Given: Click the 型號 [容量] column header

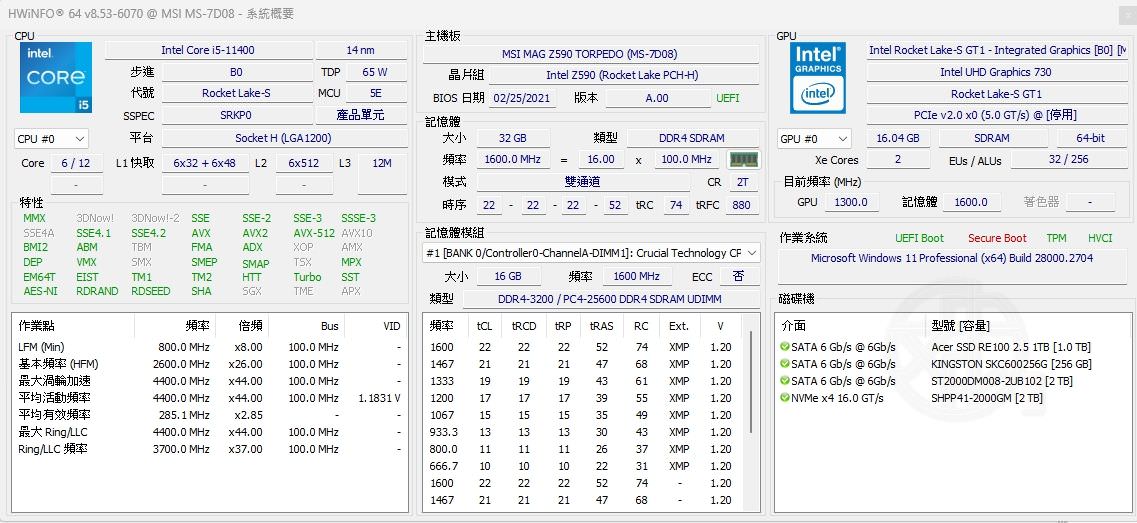Looking at the screenshot, I should tap(1028, 326).
